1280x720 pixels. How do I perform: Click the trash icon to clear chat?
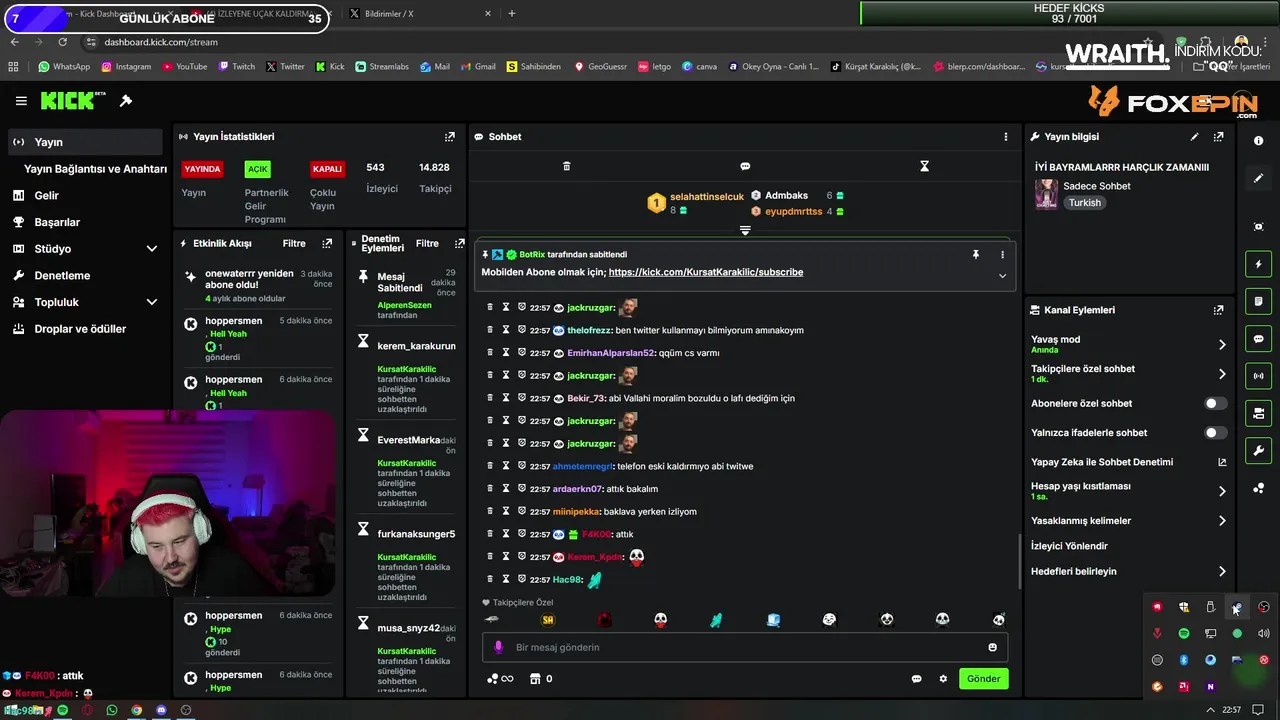point(566,166)
